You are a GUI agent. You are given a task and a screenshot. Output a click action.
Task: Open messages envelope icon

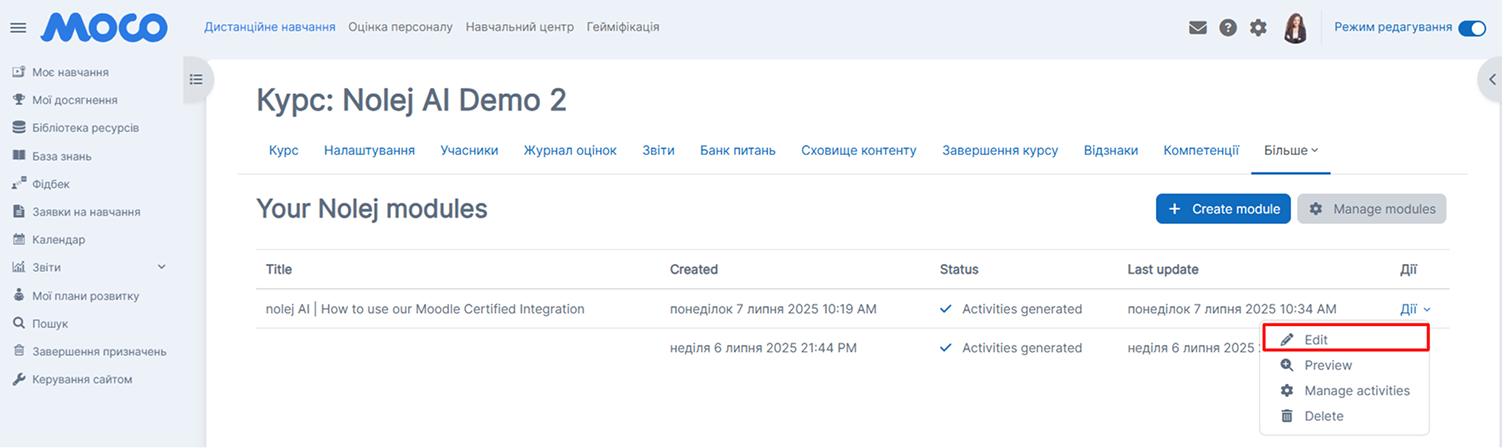1197,28
